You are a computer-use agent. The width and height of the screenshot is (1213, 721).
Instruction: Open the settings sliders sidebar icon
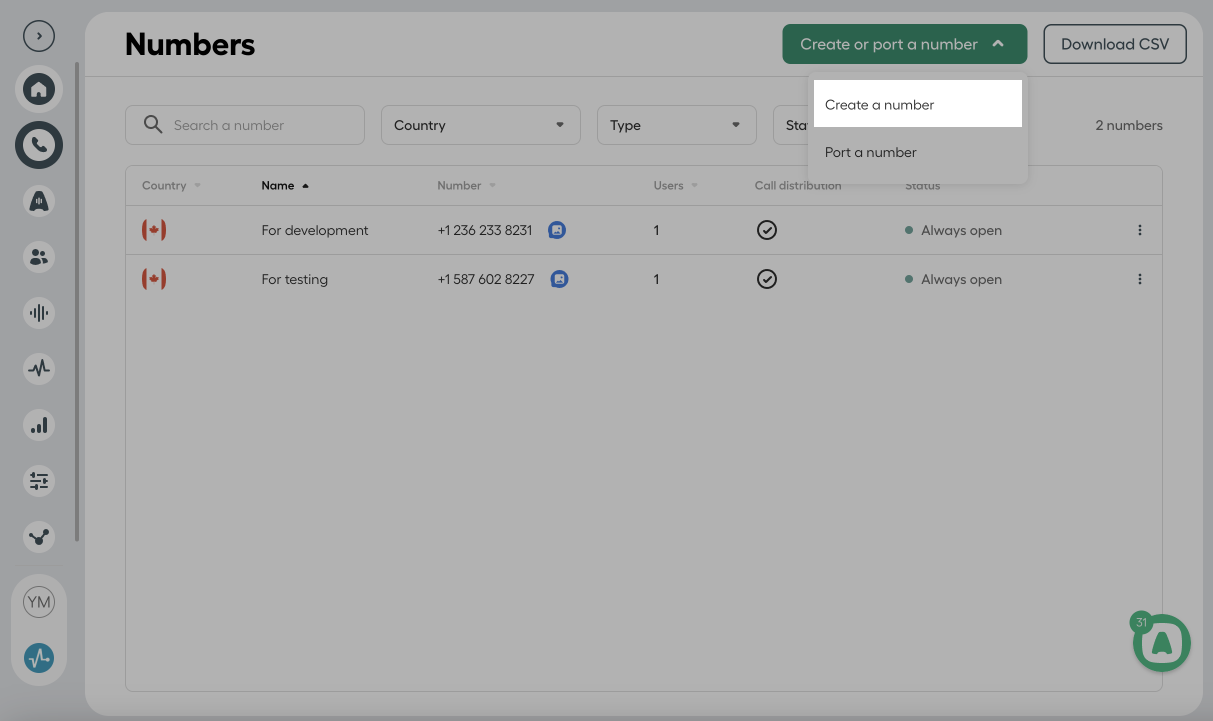(x=39, y=481)
